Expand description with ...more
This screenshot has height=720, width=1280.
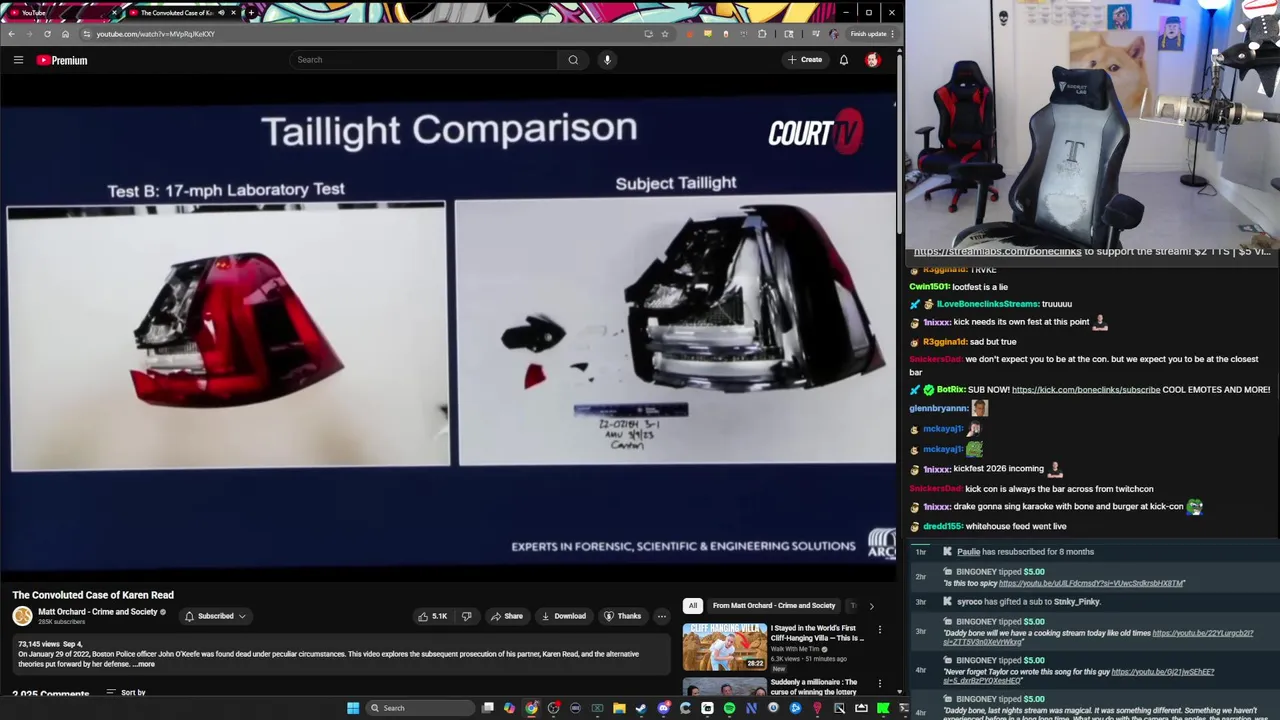coord(145,664)
